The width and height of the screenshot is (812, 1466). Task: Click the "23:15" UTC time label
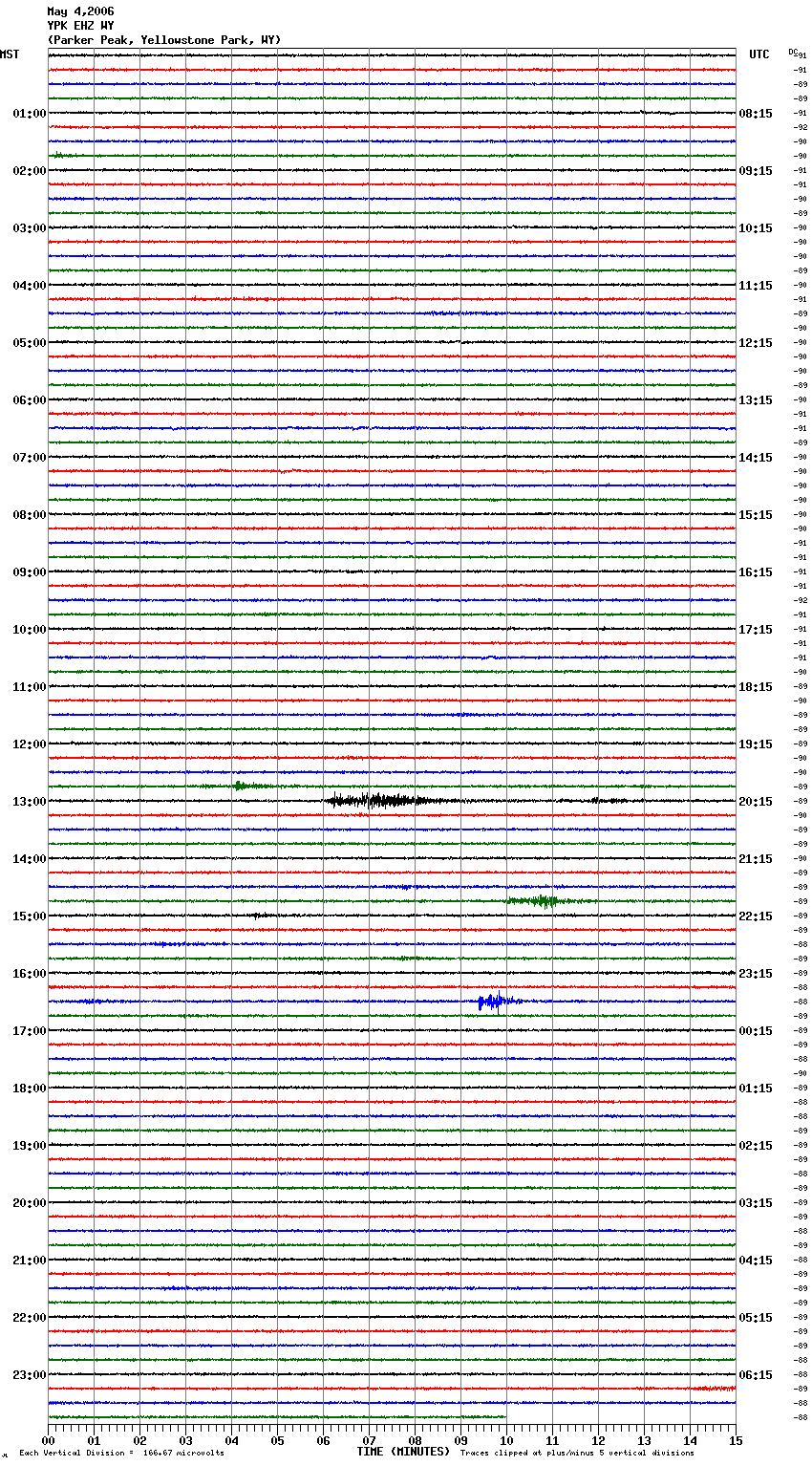click(756, 974)
